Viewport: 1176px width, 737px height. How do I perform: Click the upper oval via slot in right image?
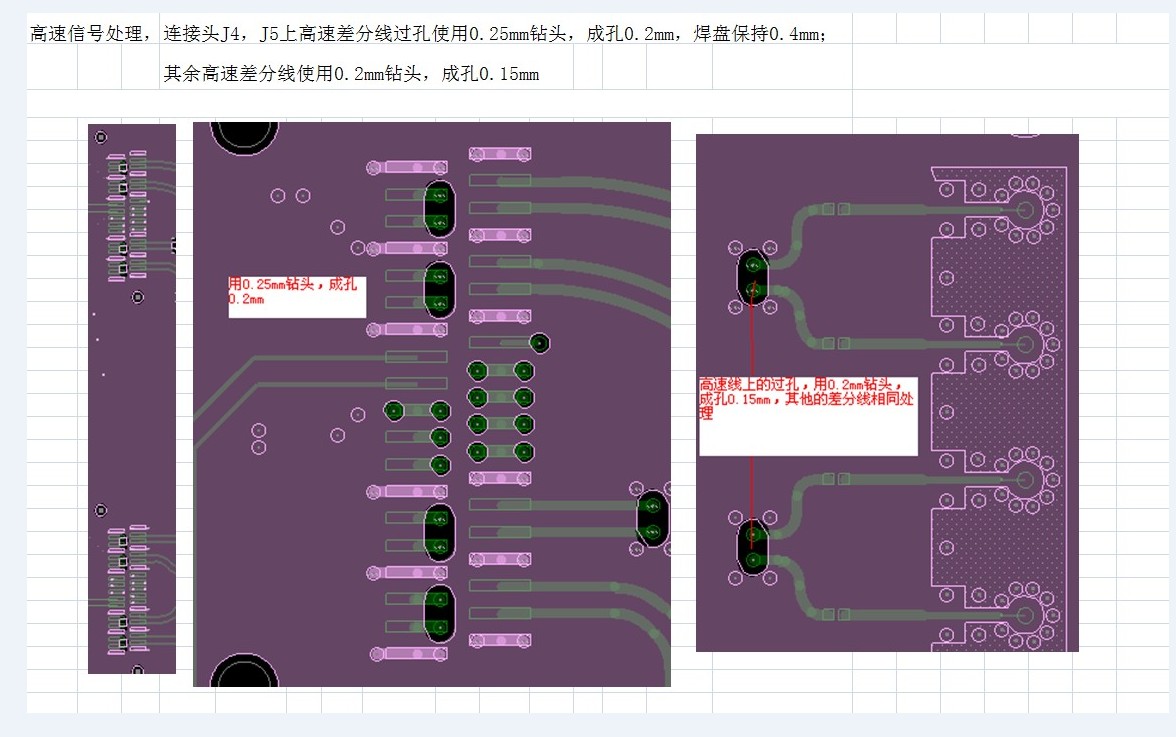(x=753, y=277)
